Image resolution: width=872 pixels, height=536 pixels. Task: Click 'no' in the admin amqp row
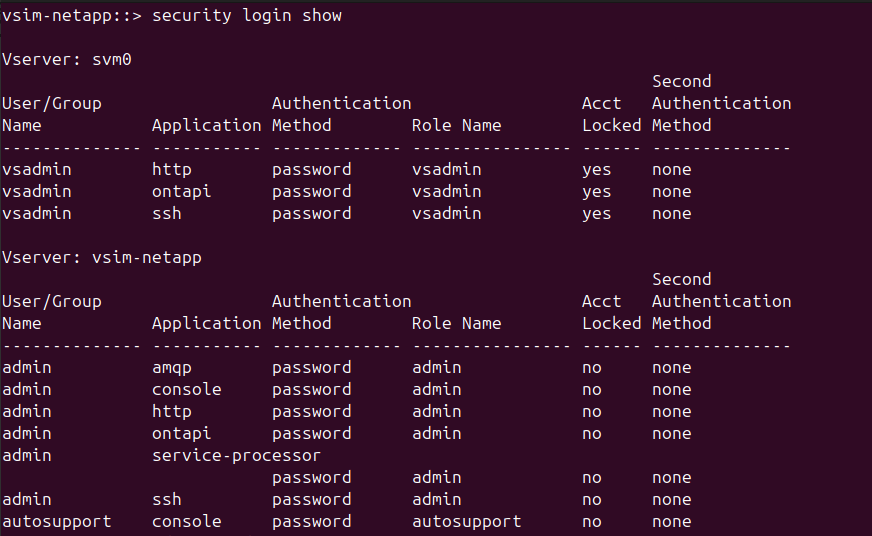(592, 367)
